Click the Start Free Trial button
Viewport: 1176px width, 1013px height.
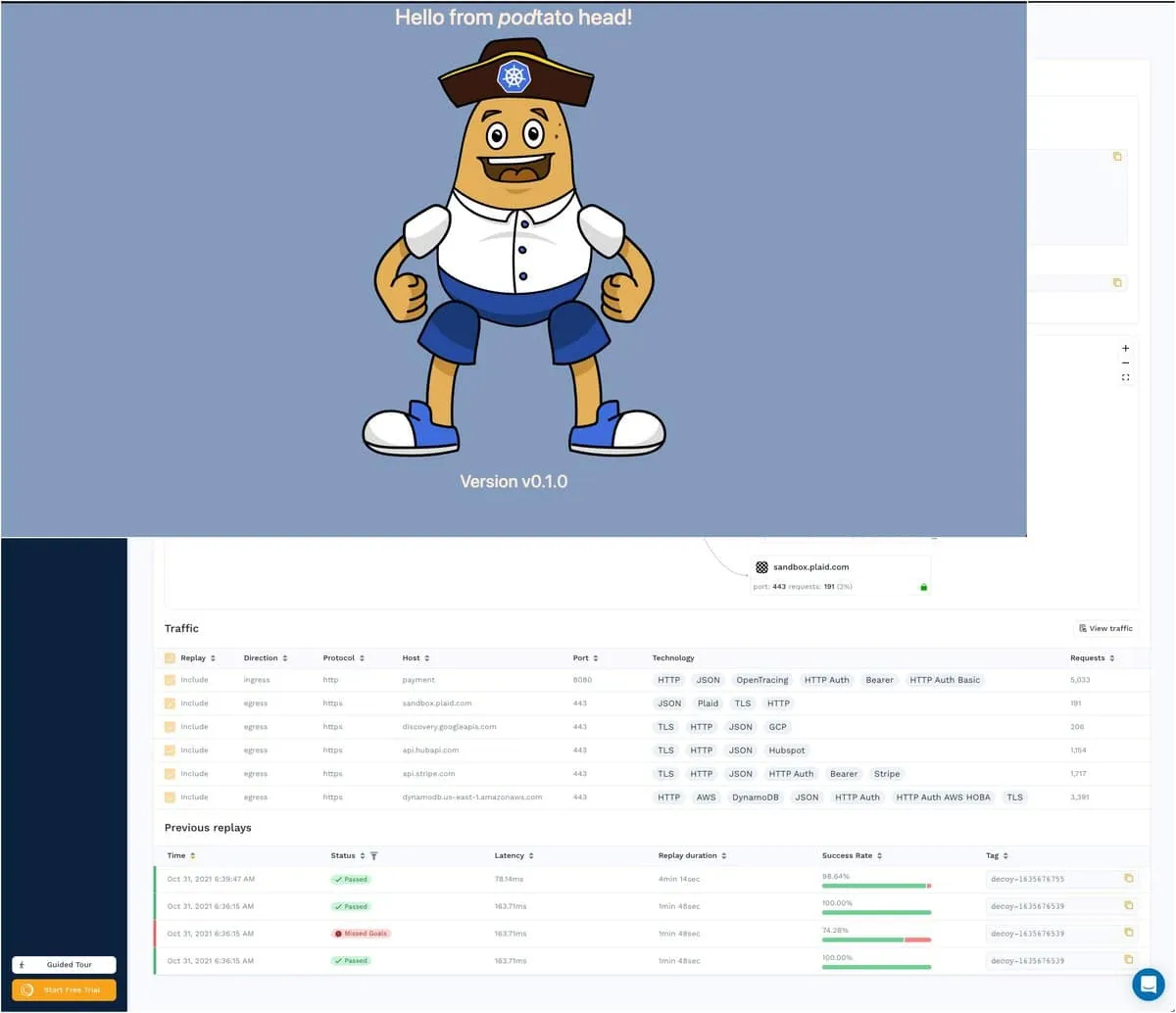pos(64,989)
